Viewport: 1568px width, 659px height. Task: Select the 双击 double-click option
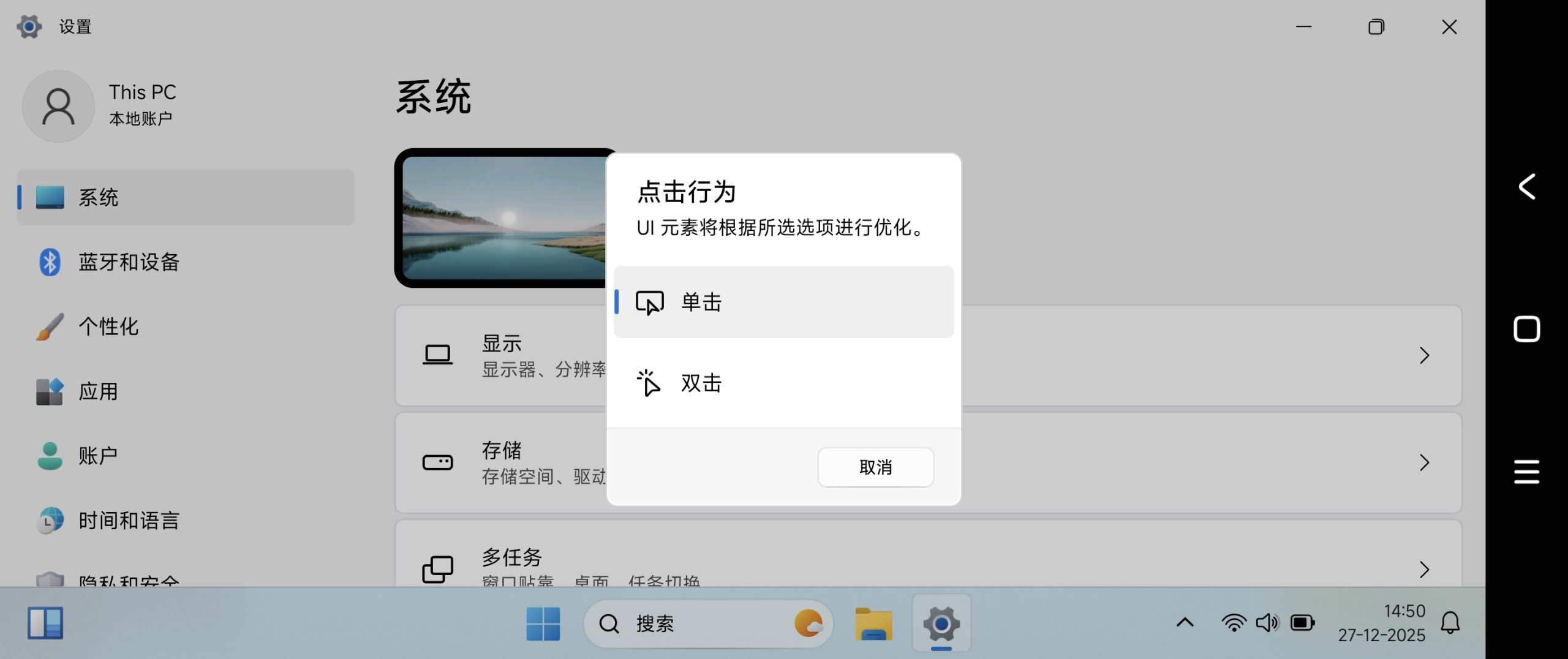[783, 383]
